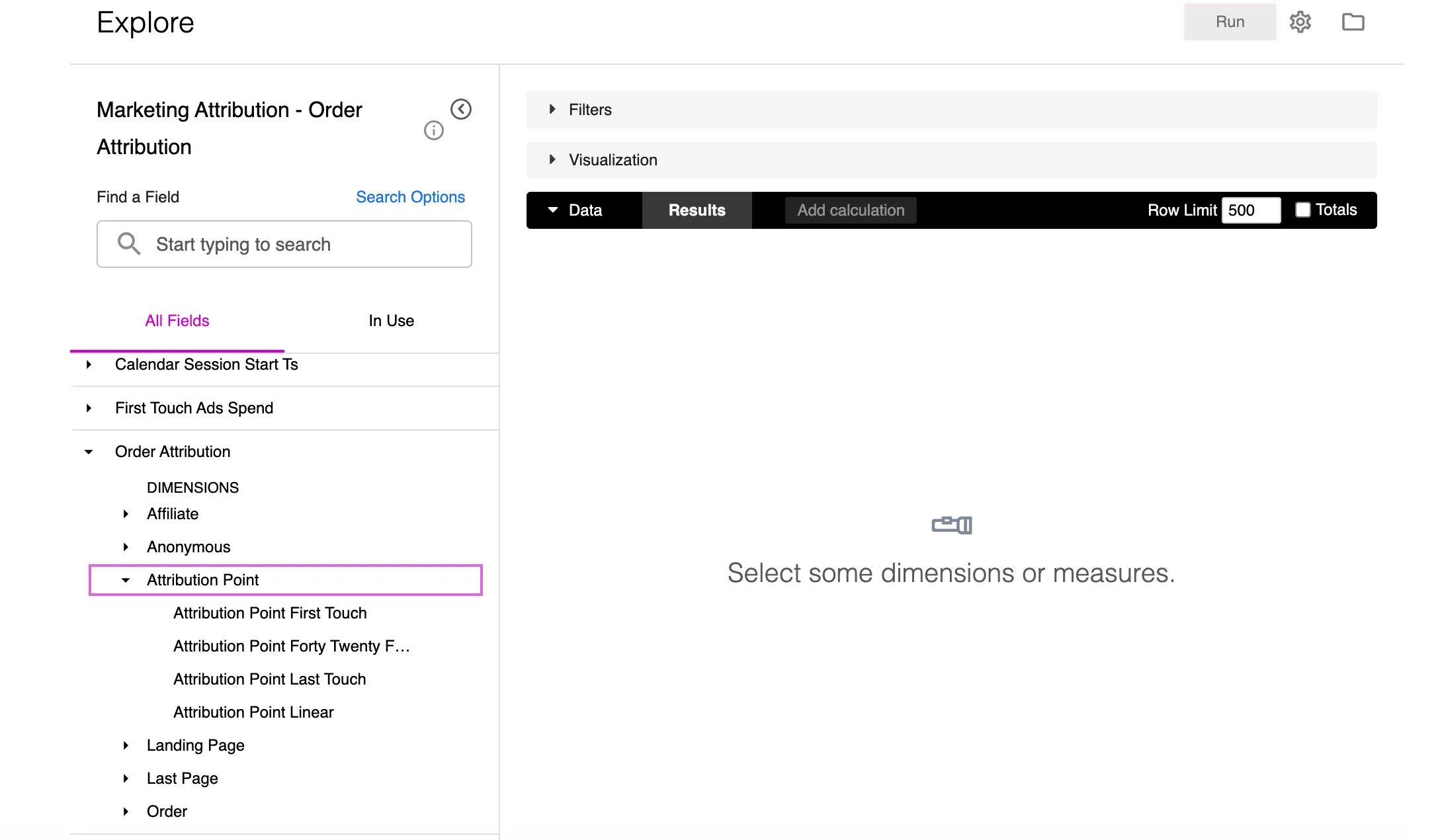Switch to the In Use tab

pyautogui.click(x=392, y=321)
